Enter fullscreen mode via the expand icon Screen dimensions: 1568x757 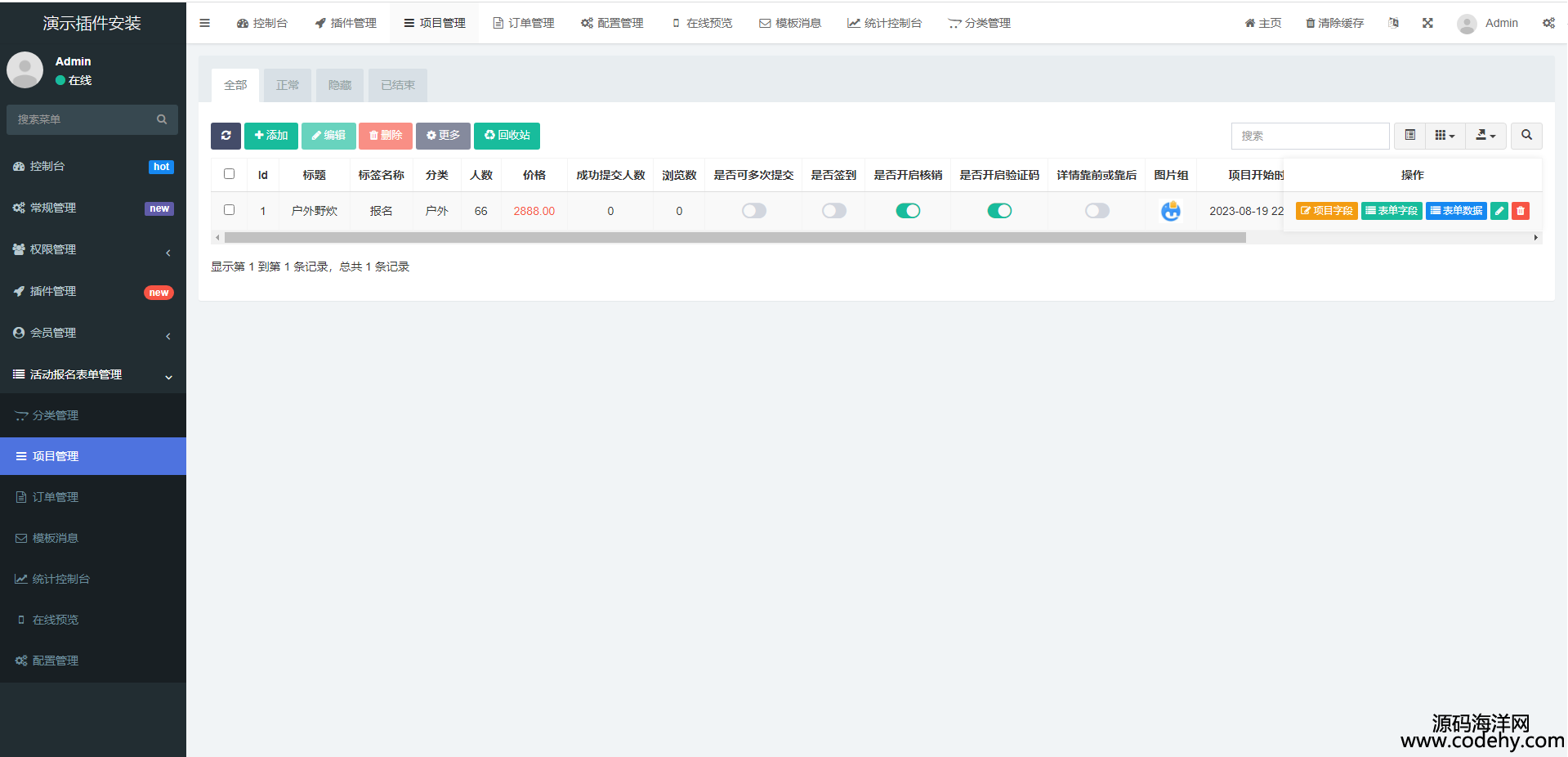click(1427, 23)
